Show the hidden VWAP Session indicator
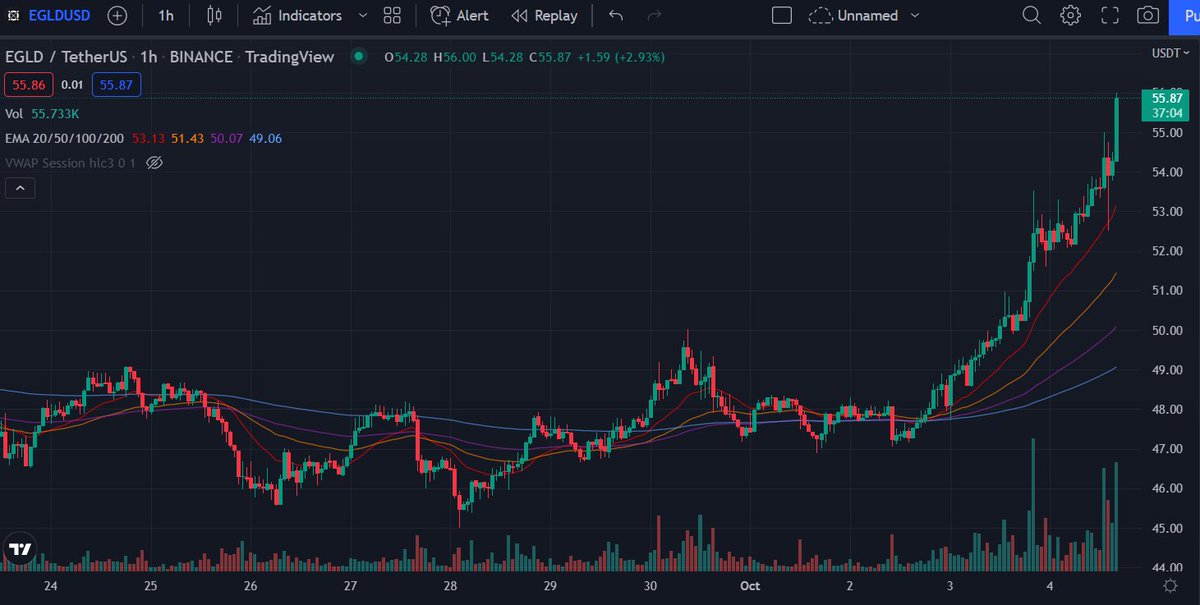This screenshot has width=1200, height=605. [x=154, y=162]
